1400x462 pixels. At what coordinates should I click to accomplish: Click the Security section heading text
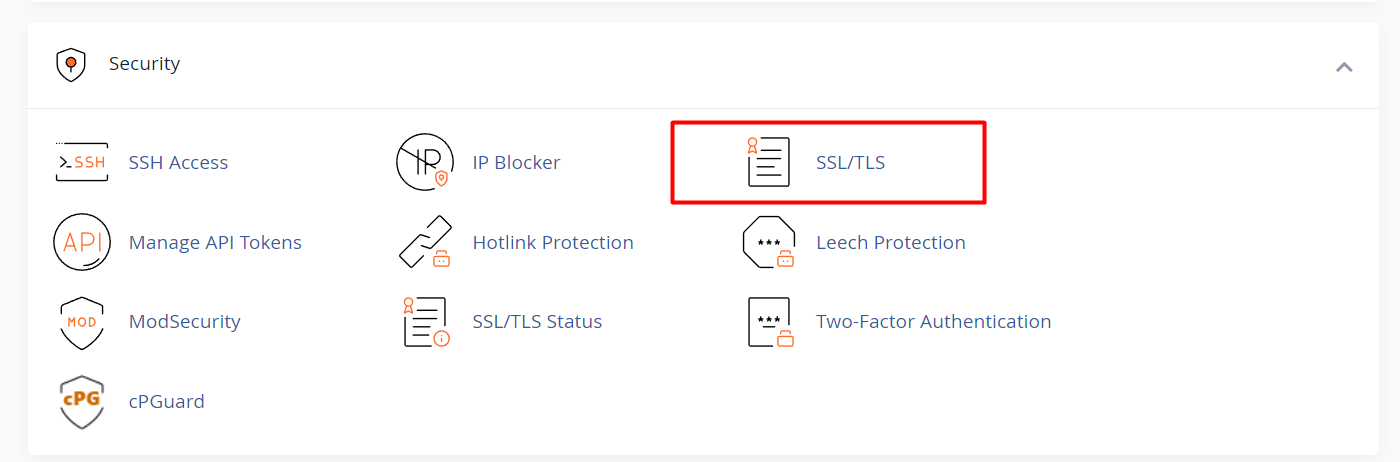[x=144, y=64]
